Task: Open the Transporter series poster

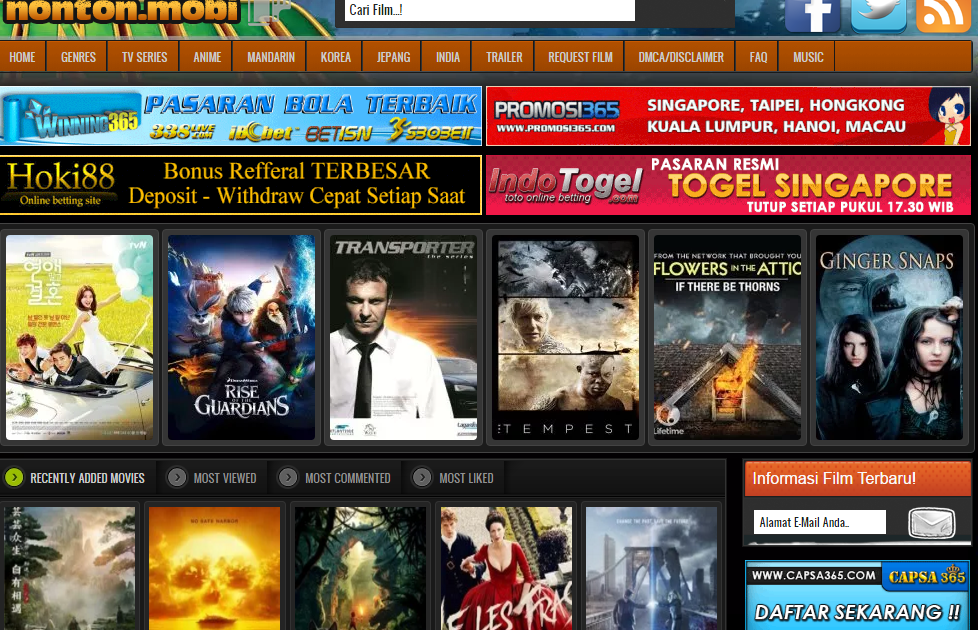Action: click(404, 337)
